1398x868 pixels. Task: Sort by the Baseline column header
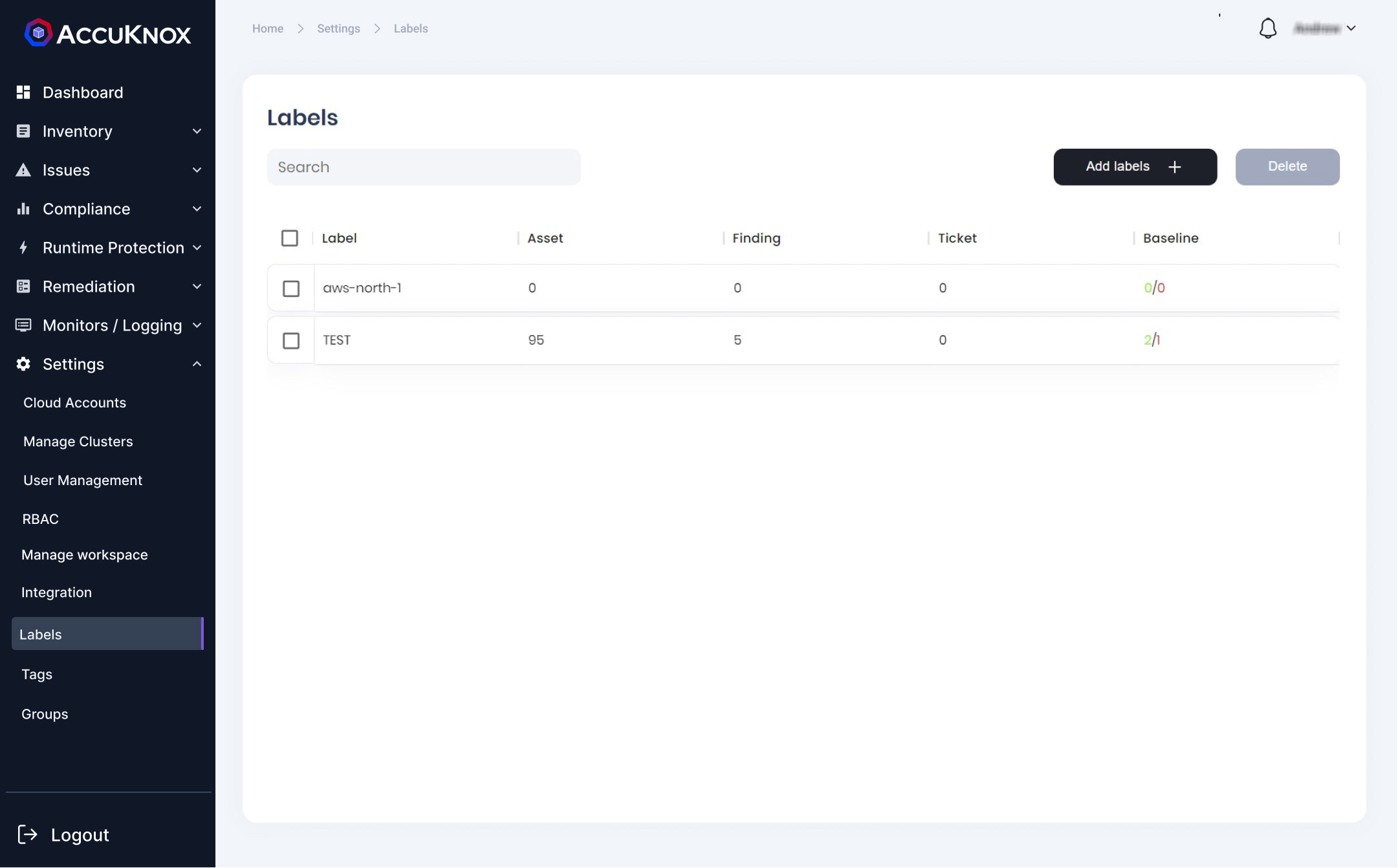click(1170, 238)
